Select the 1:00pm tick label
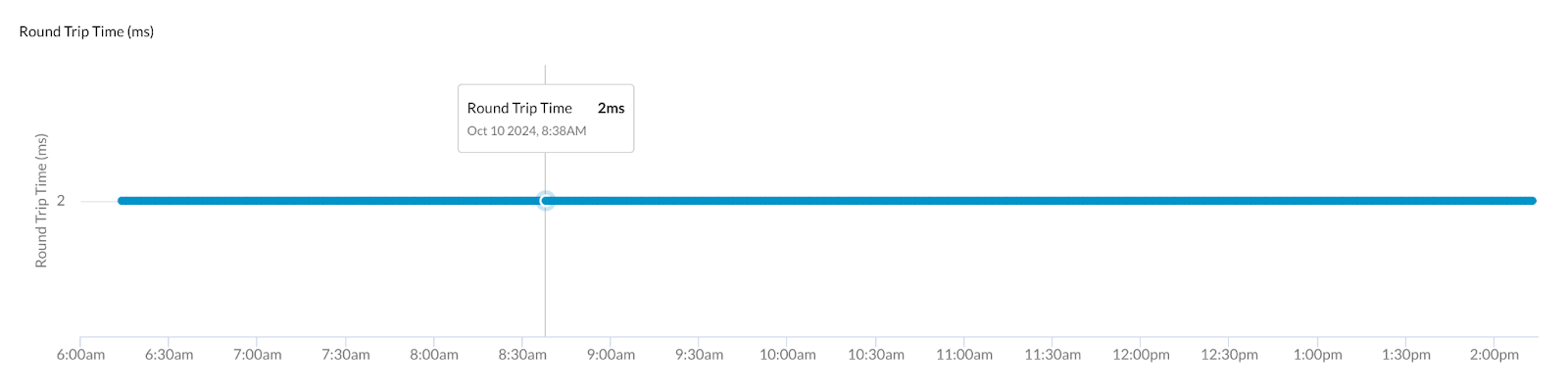This screenshot has width=1568, height=390. (x=1317, y=355)
